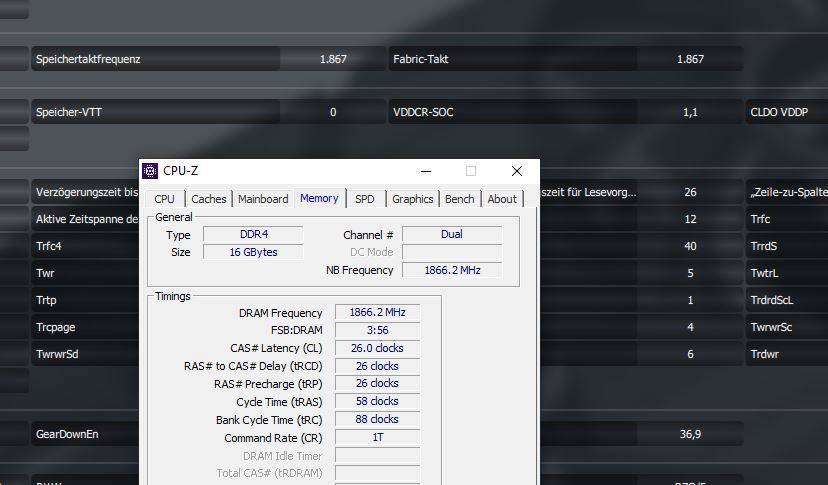Click the 16 GBytes Size field

coord(253,252)
